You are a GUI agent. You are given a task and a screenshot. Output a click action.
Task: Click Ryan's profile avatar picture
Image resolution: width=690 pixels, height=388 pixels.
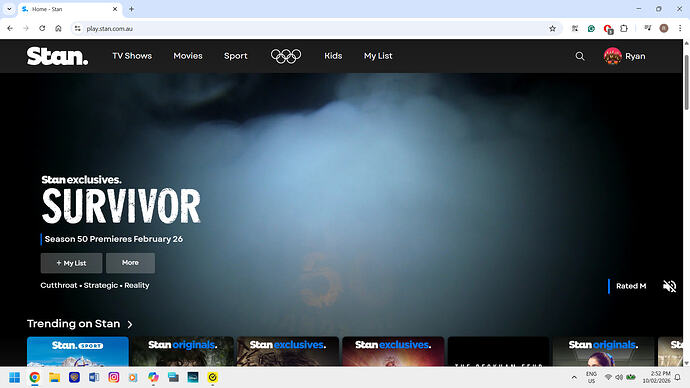(613, 56)
